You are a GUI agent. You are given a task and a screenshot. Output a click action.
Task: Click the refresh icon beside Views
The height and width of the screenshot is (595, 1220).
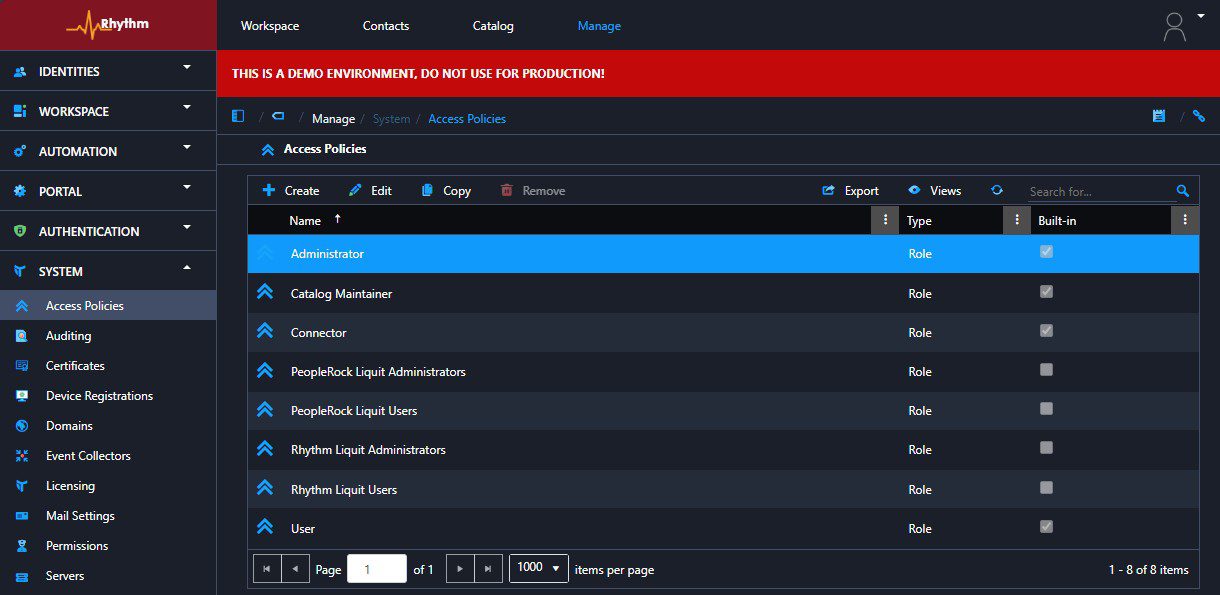click(x=996, y=190)
